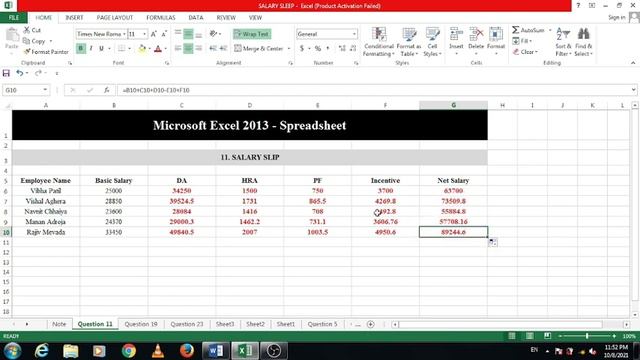Toggle Top Align

pos(178,34)
